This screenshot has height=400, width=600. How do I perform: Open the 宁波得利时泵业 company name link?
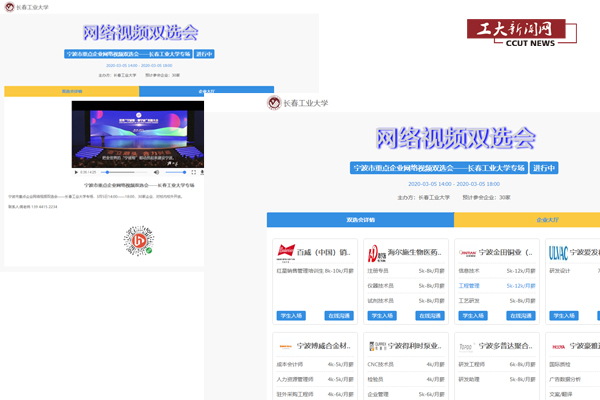coord(414,346)
